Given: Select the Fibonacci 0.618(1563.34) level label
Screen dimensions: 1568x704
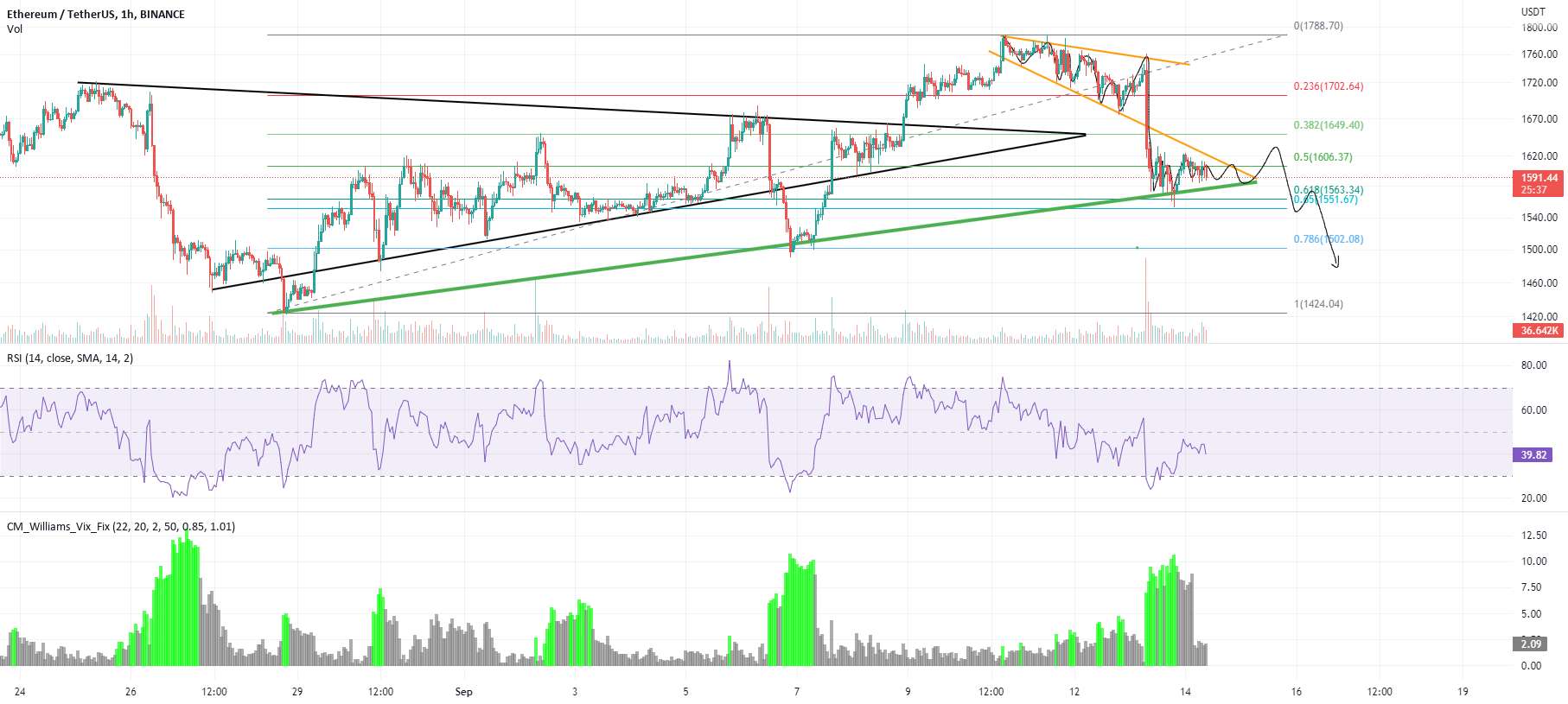Looking at the screenshot, I should [1329, 190].
